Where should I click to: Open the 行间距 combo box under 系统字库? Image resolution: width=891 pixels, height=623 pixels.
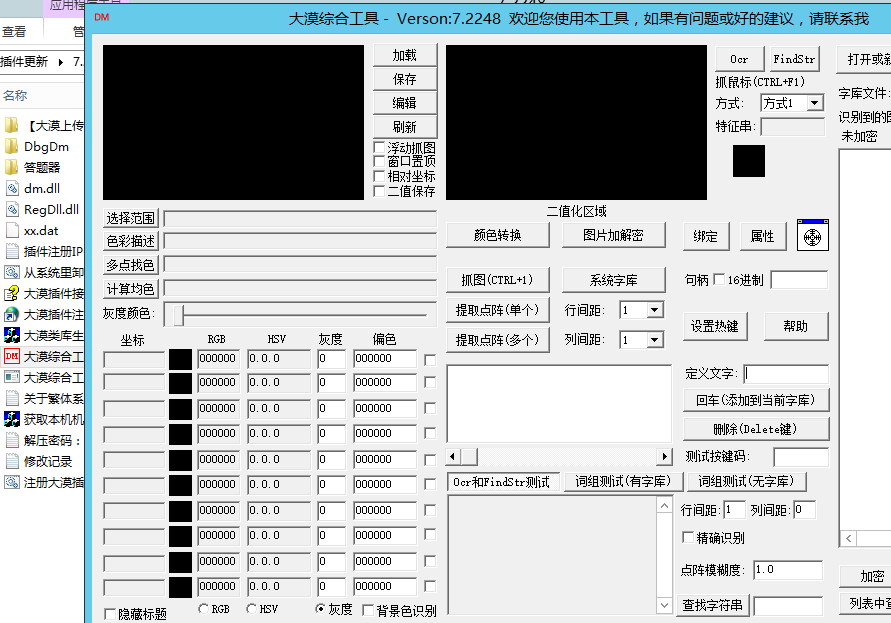point(655,310)
